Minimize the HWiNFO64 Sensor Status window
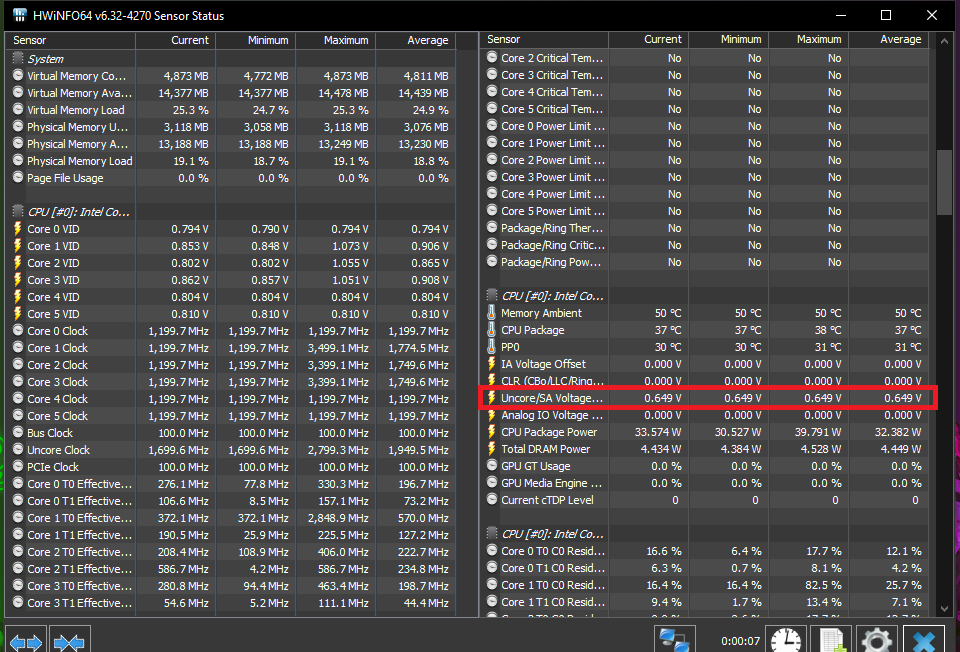 pyautogui.click(x=841, y=15)
